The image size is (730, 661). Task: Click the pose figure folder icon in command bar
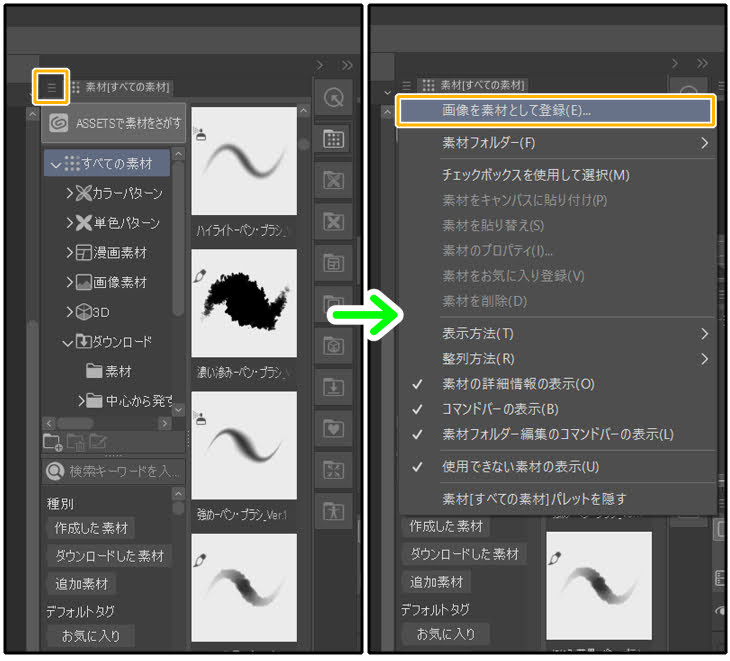point(333,512)
